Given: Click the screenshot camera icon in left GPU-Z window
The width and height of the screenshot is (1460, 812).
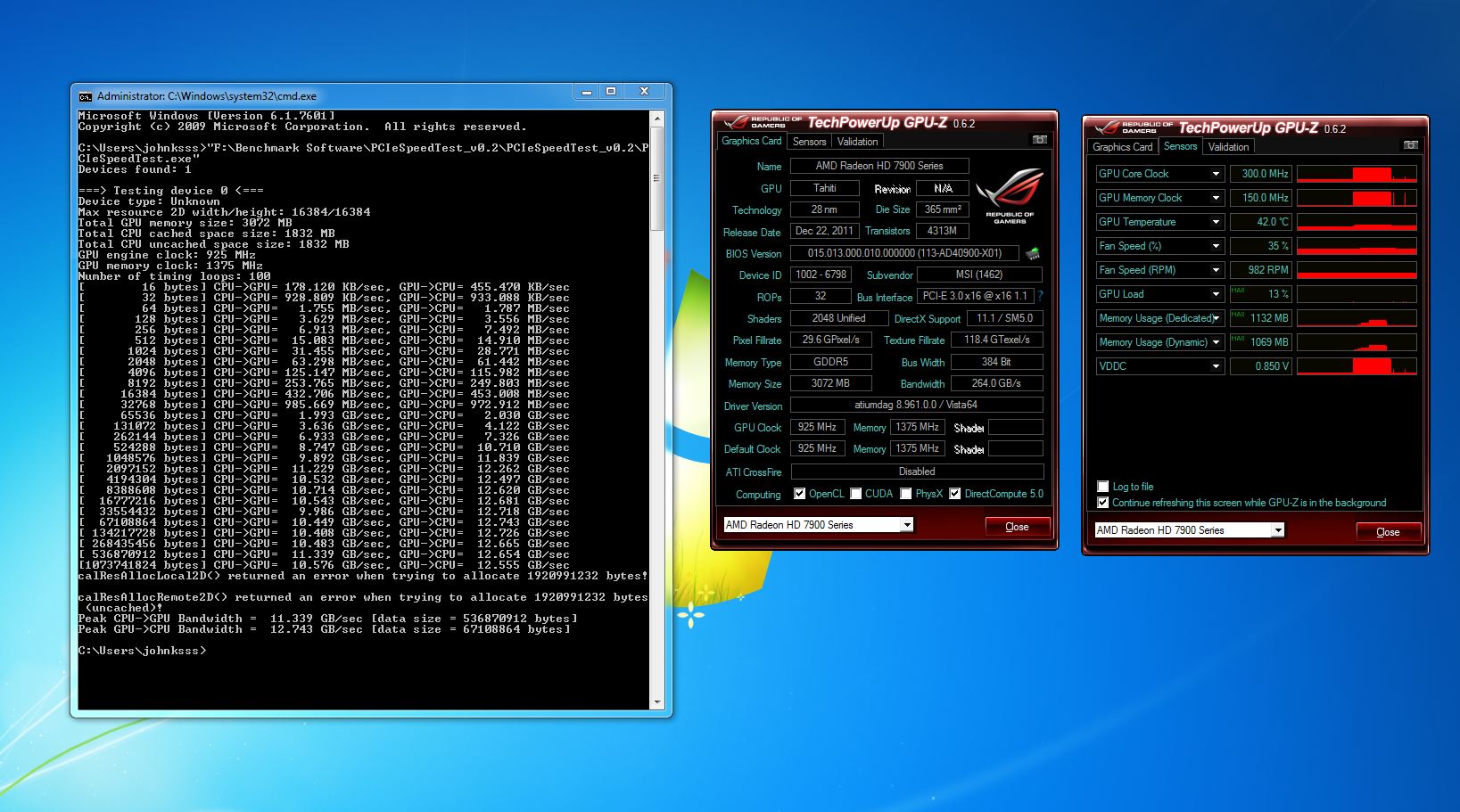Looking at the screenshot, I should [1040, 140].
